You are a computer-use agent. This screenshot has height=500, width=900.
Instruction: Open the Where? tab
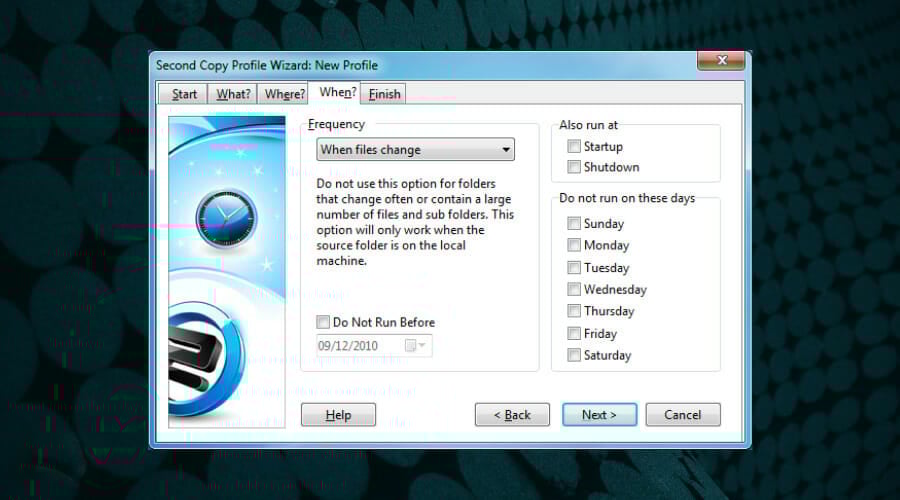coord(284,94)
